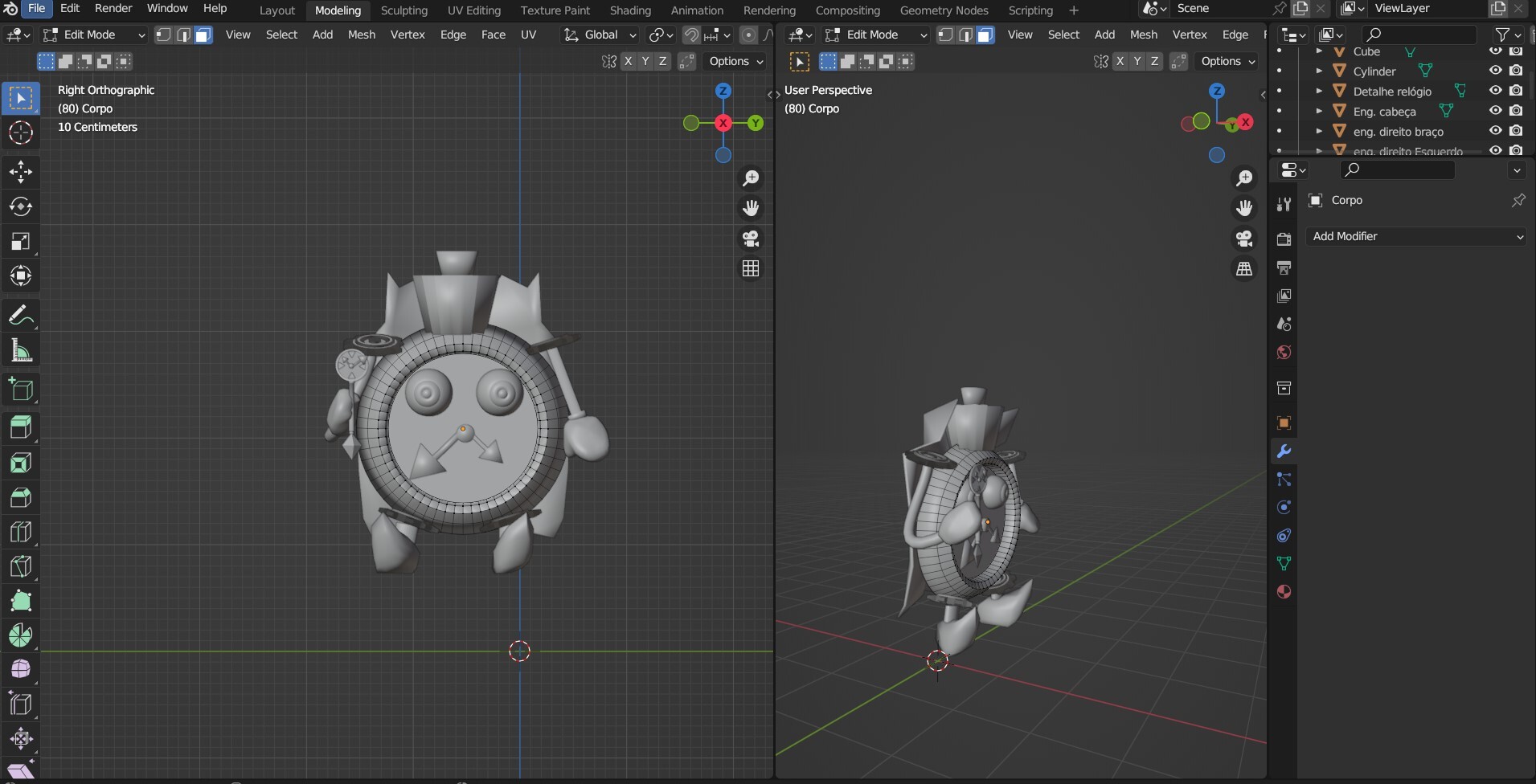Open the Material properties tab
The image size is (1536, 784).
coord(1284,592)
